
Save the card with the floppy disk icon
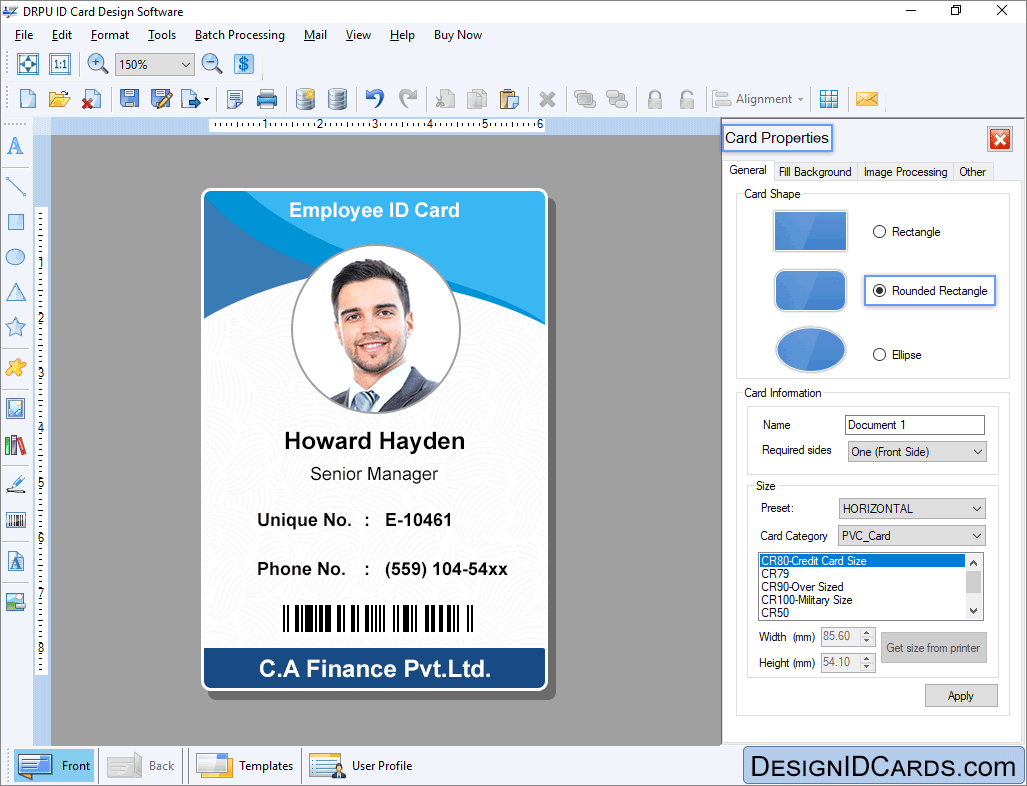[129, 99]
